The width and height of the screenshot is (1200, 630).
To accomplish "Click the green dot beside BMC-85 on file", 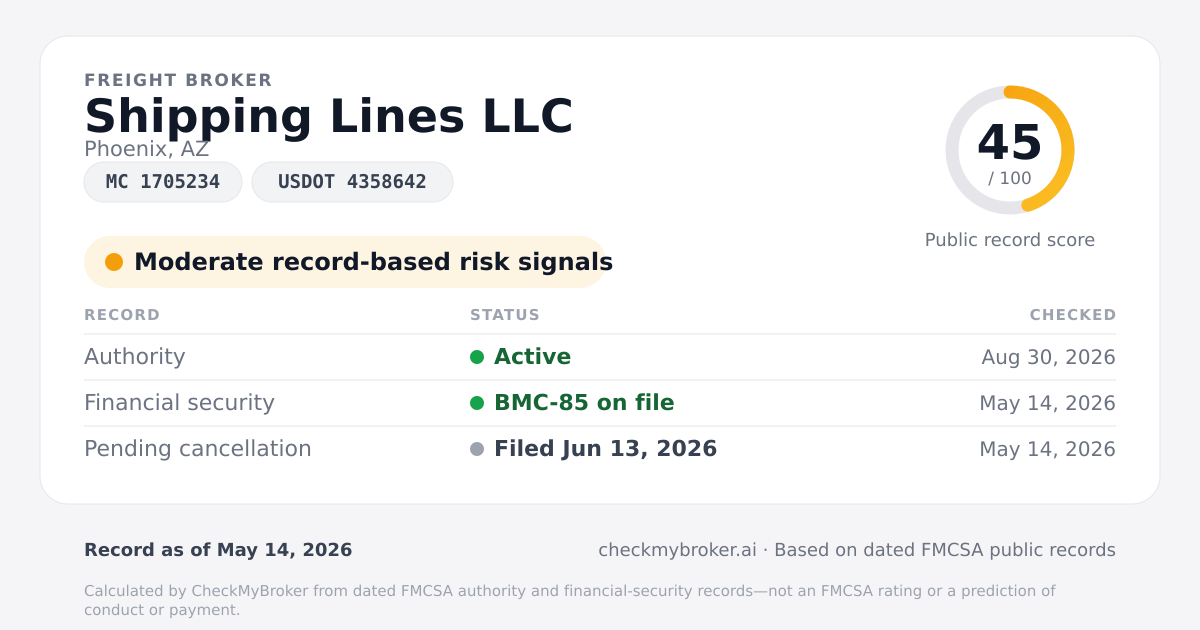I will pos(477,403).
